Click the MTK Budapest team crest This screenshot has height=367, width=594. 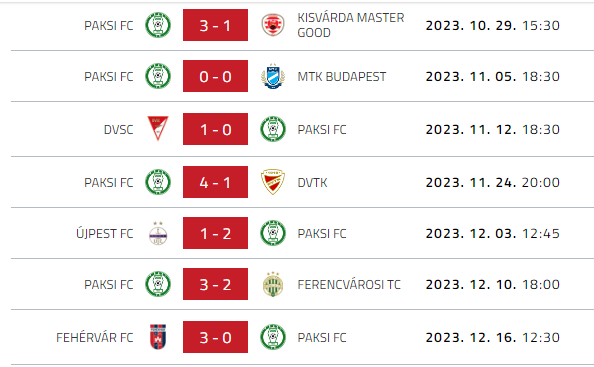point(273,76)
